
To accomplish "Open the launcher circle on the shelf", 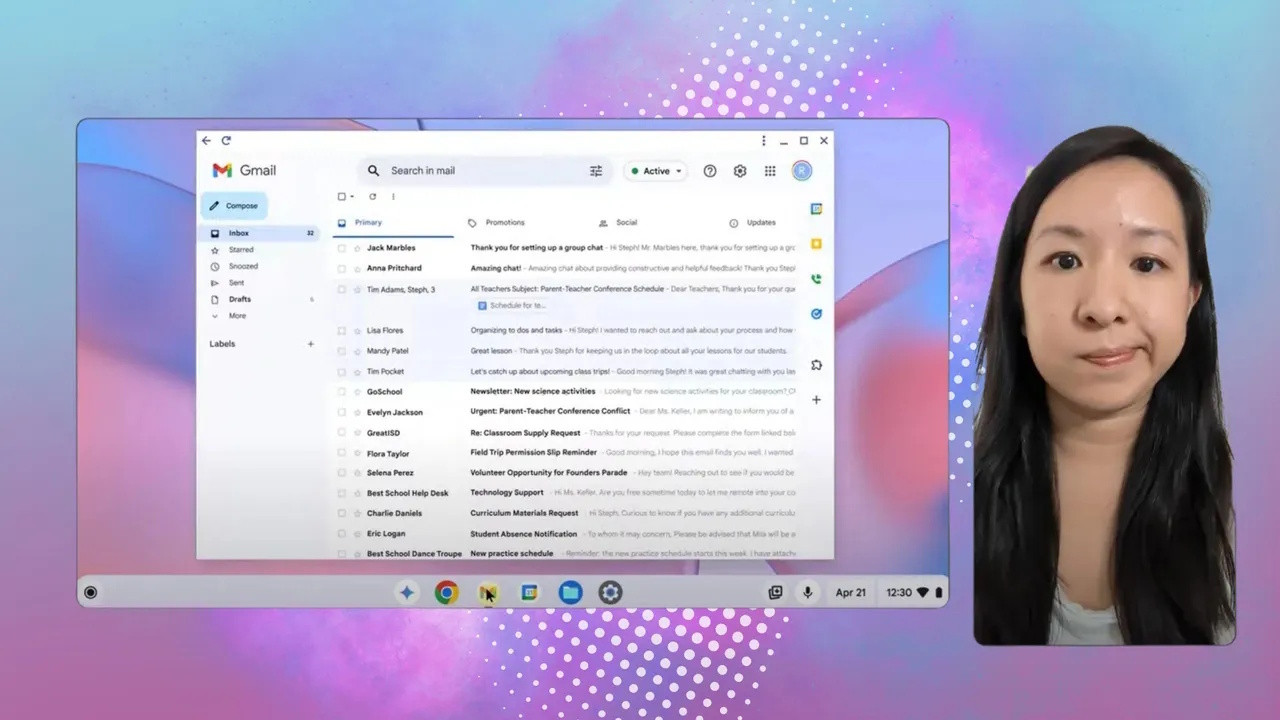I will 90,592.
